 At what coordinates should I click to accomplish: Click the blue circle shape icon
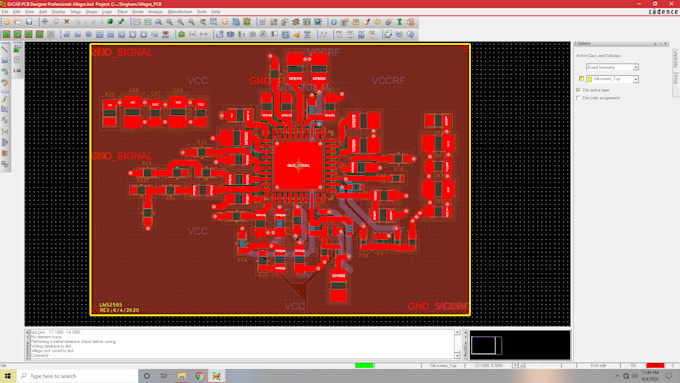(x=88, y=34)
